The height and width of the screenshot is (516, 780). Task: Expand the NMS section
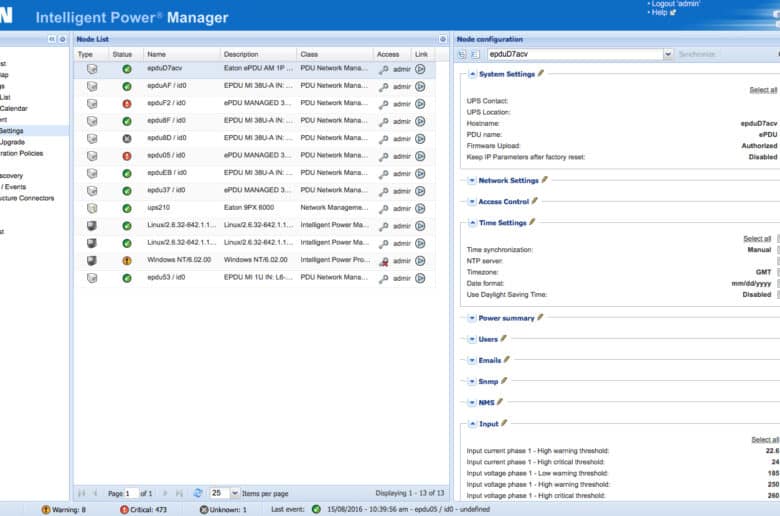[472, 403]
